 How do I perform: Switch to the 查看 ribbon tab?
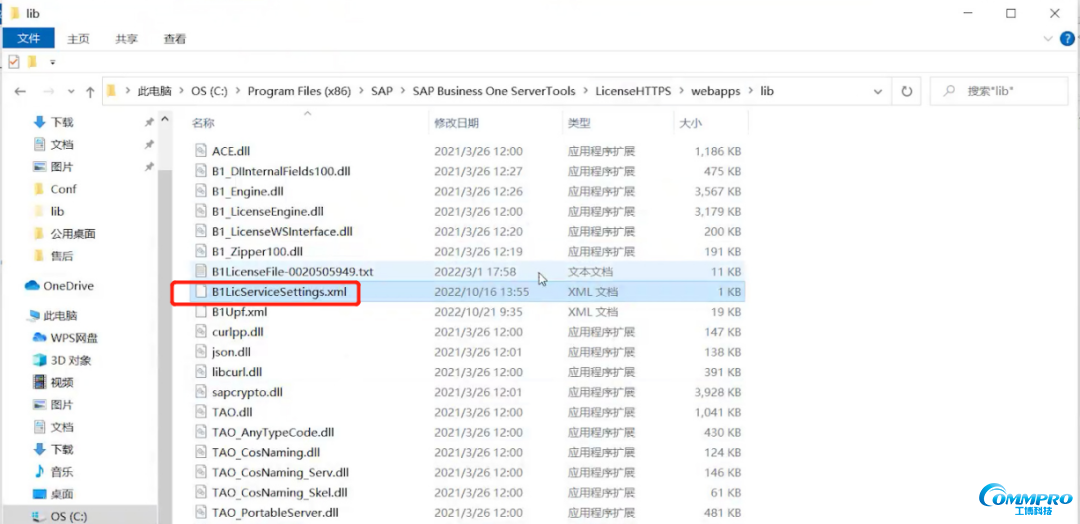175,39
